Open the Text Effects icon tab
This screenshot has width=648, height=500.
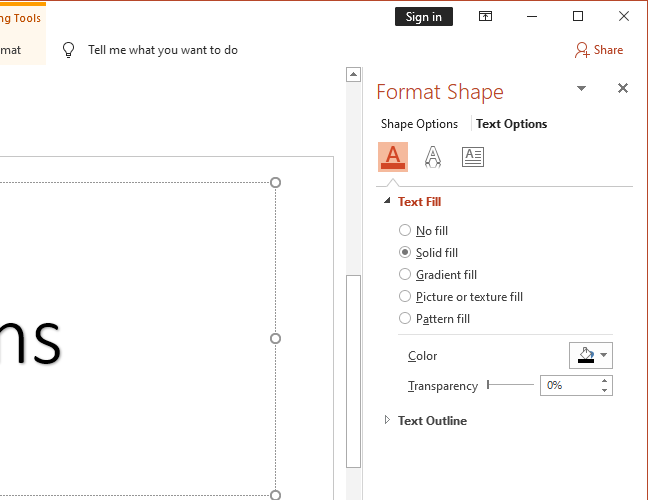[433, 156]
